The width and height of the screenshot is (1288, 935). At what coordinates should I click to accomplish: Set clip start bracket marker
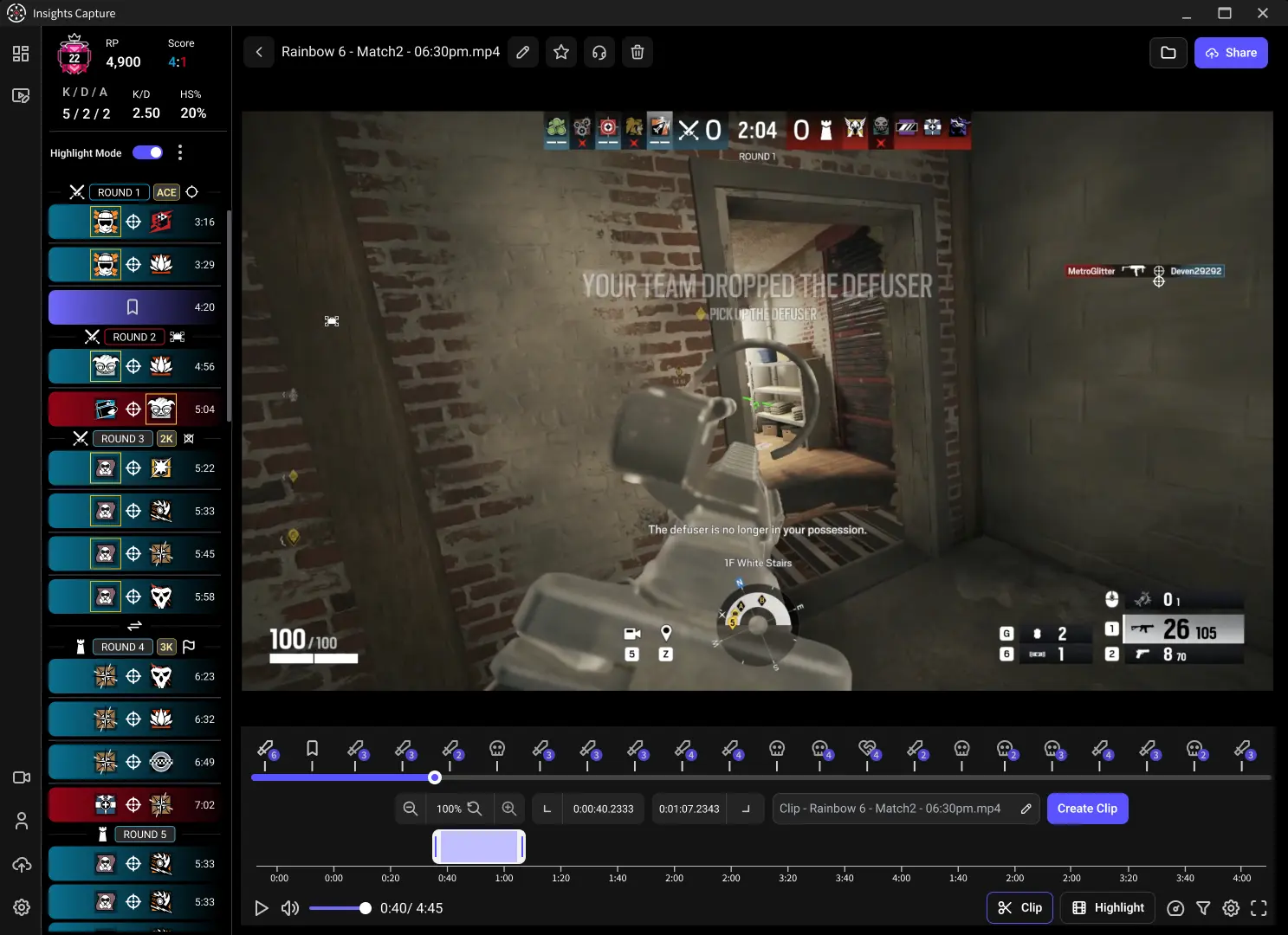pyautogui.click(x=547, y=809)
